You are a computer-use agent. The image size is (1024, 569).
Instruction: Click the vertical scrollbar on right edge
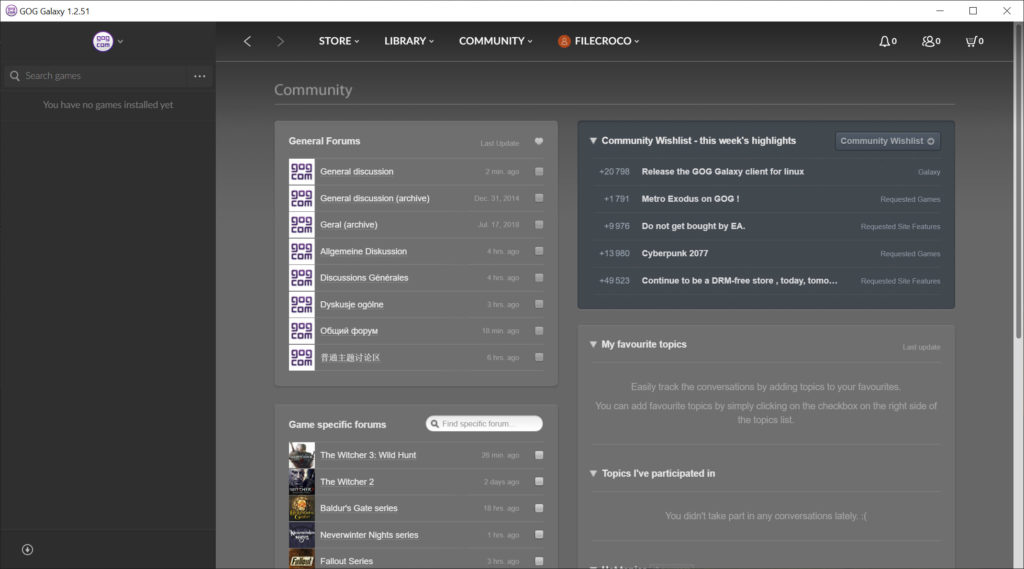tap(1018, 180)
